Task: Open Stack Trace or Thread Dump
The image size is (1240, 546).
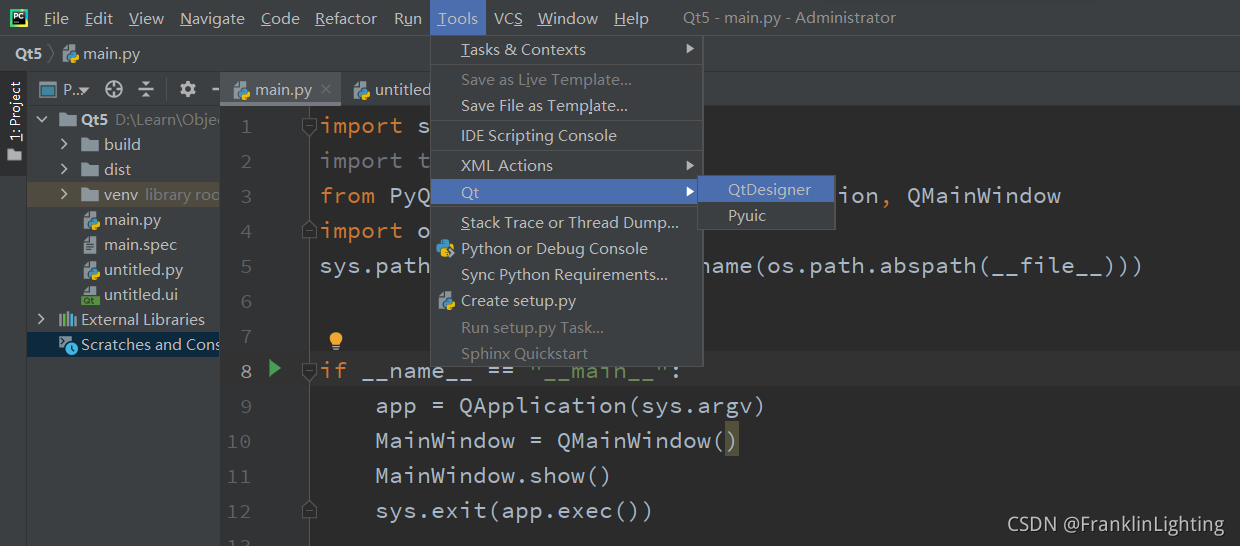Action: pos(567,222)
